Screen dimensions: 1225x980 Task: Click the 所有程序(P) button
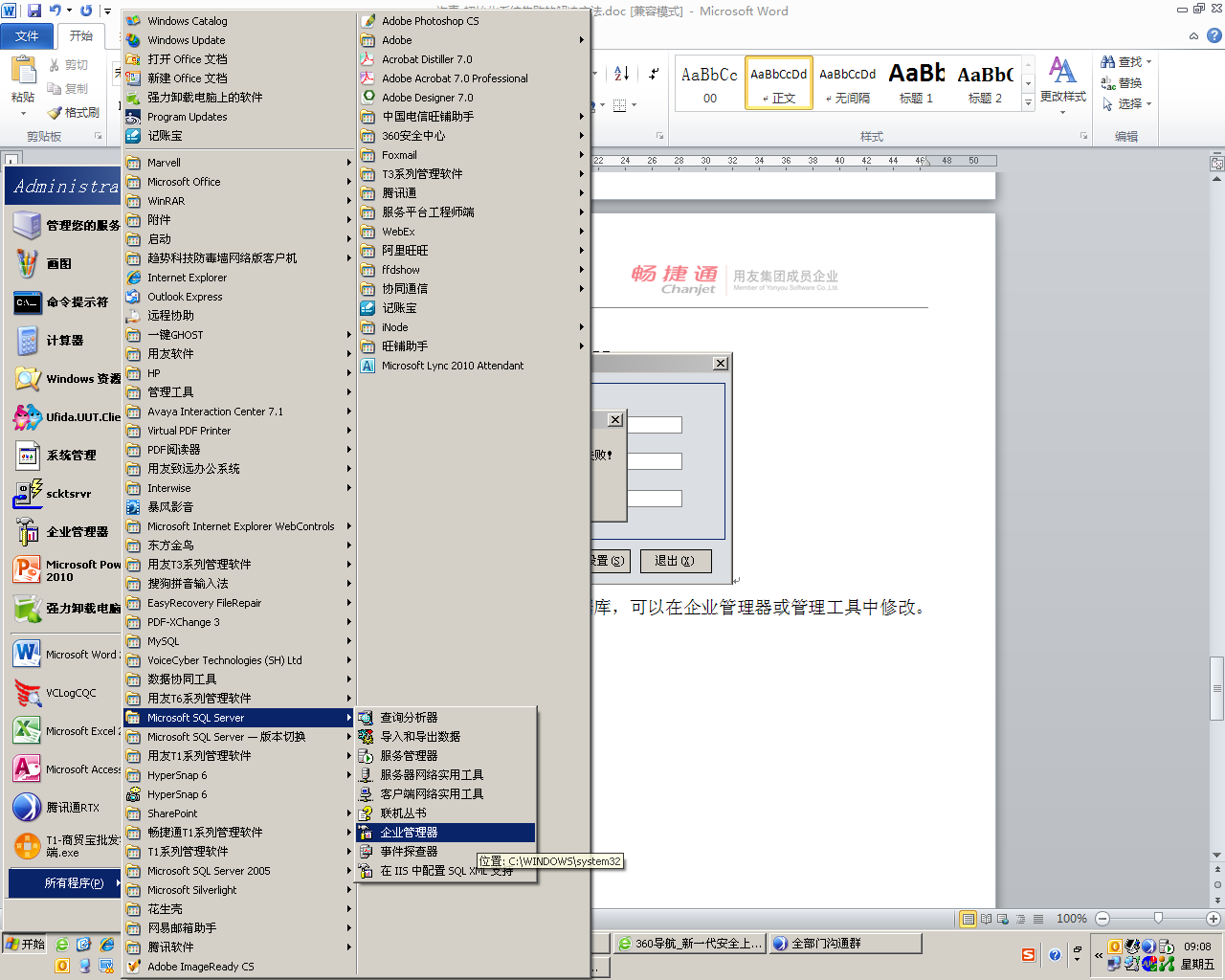[64, 883]
